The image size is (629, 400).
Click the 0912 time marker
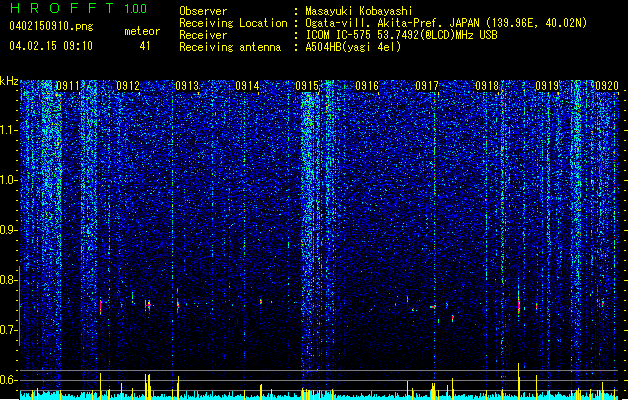[x=128, y=86]
